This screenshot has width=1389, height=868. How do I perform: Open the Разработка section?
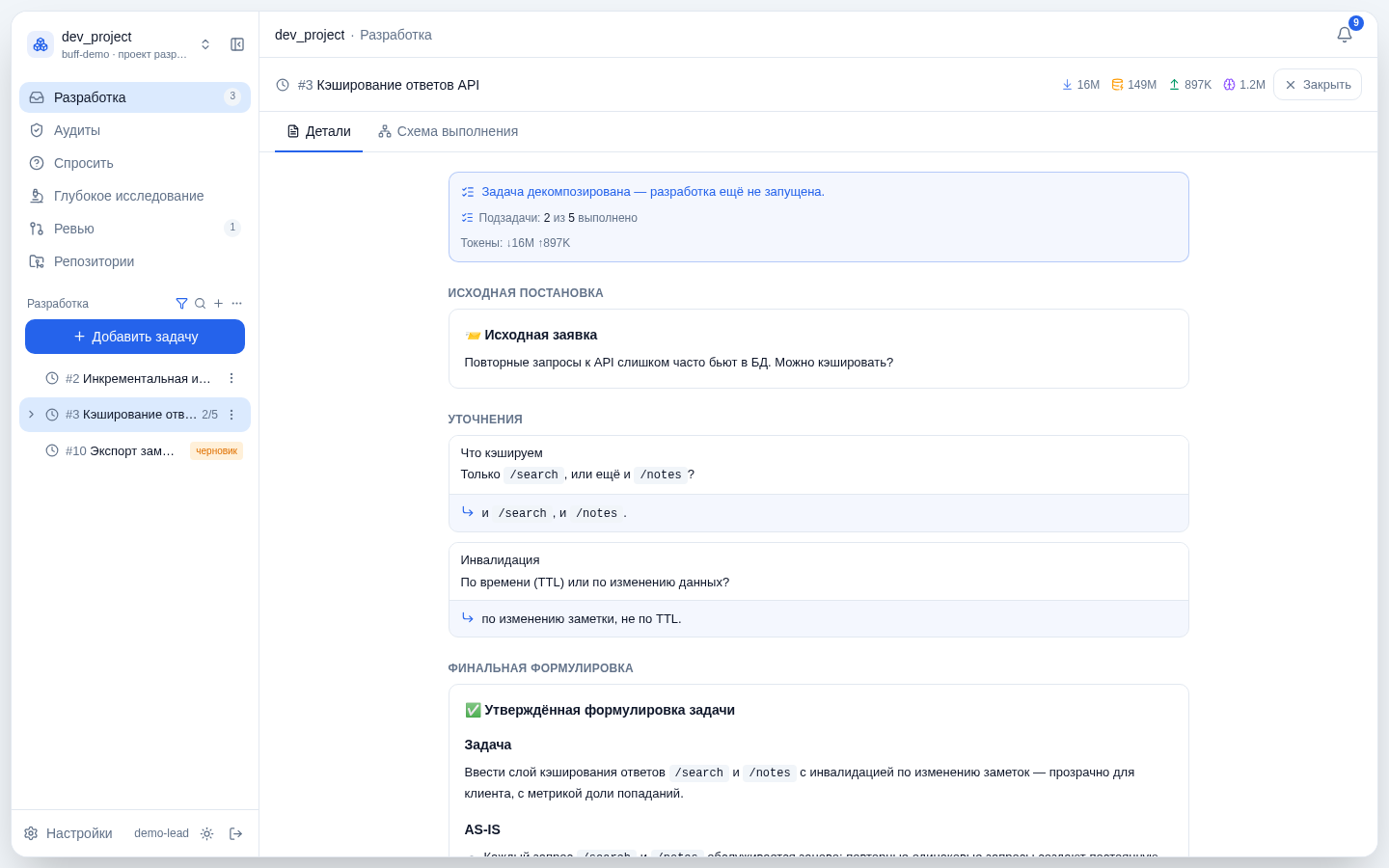(135, 97)
